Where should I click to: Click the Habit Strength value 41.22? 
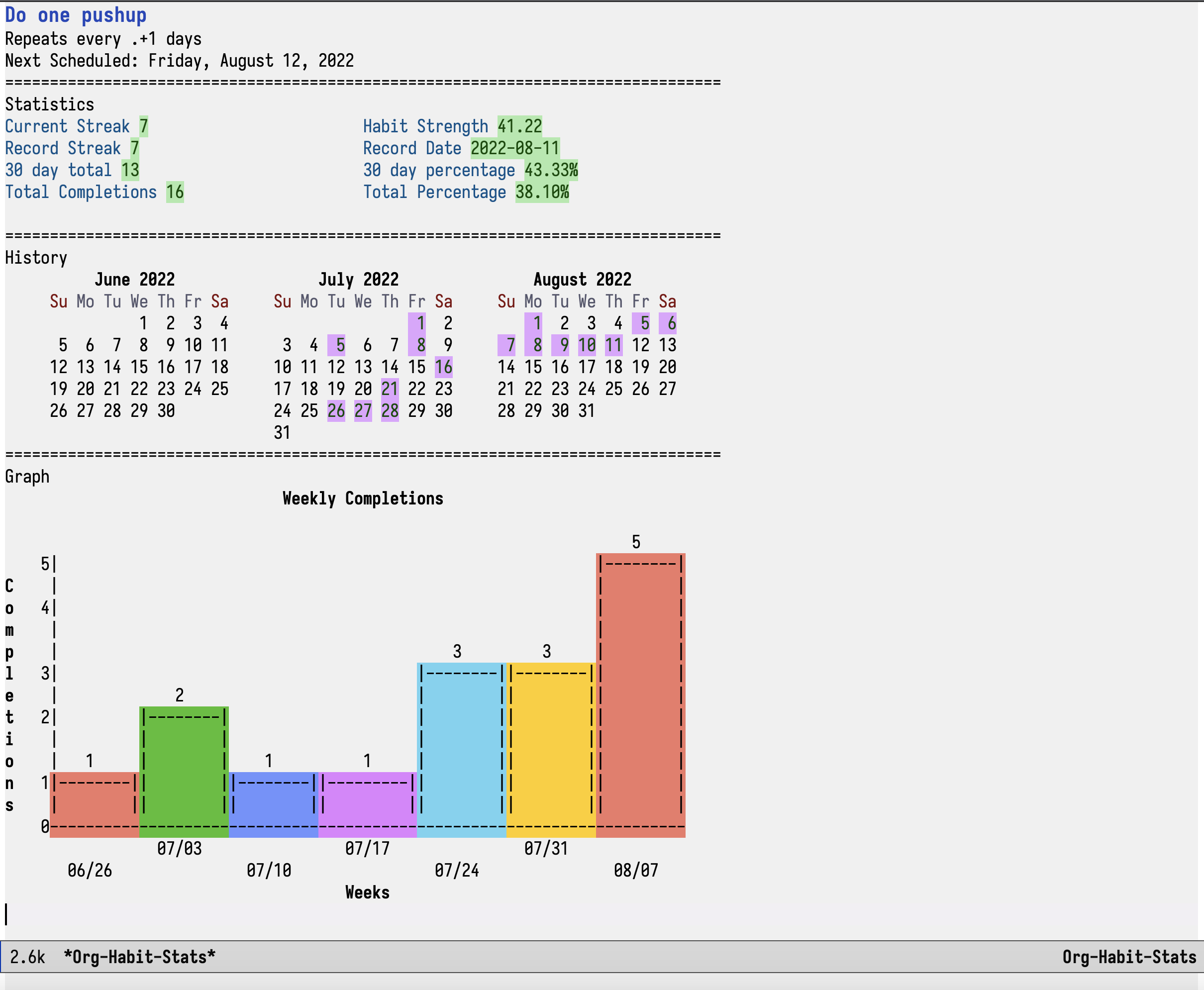(519, 126)
